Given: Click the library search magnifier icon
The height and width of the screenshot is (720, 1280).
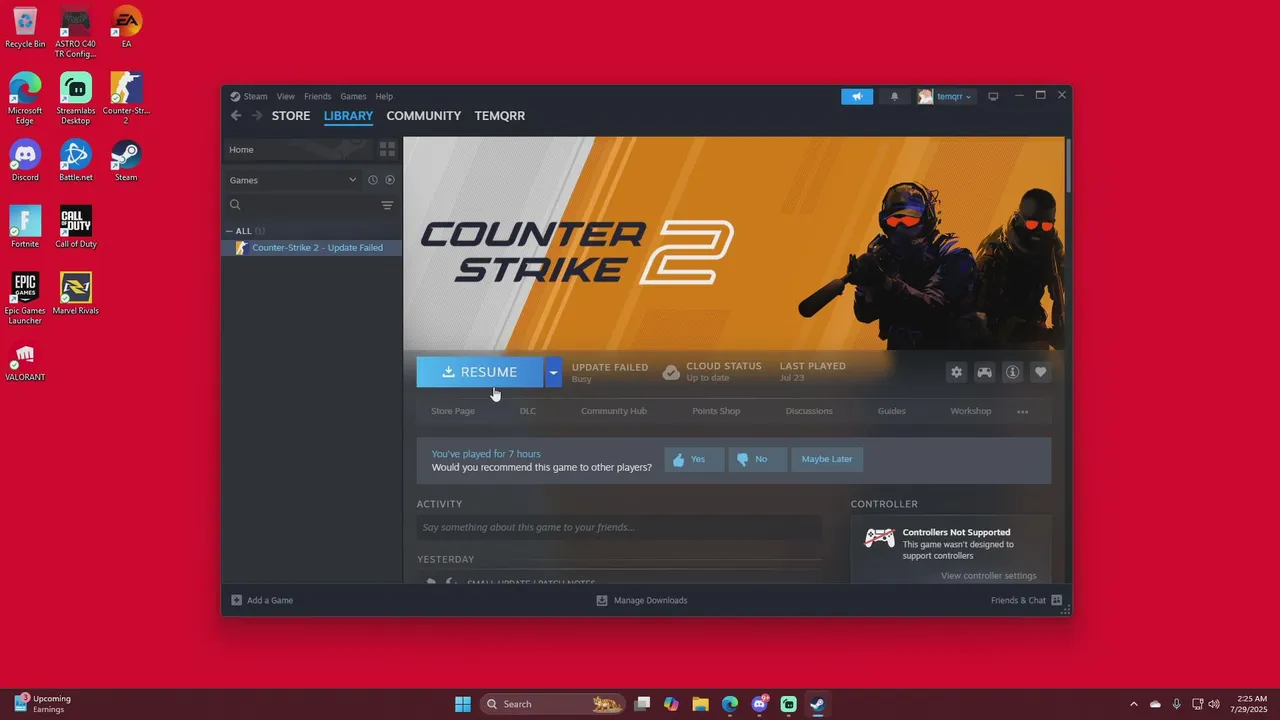Looking at the screenshot, I should [x=236, y=205].
